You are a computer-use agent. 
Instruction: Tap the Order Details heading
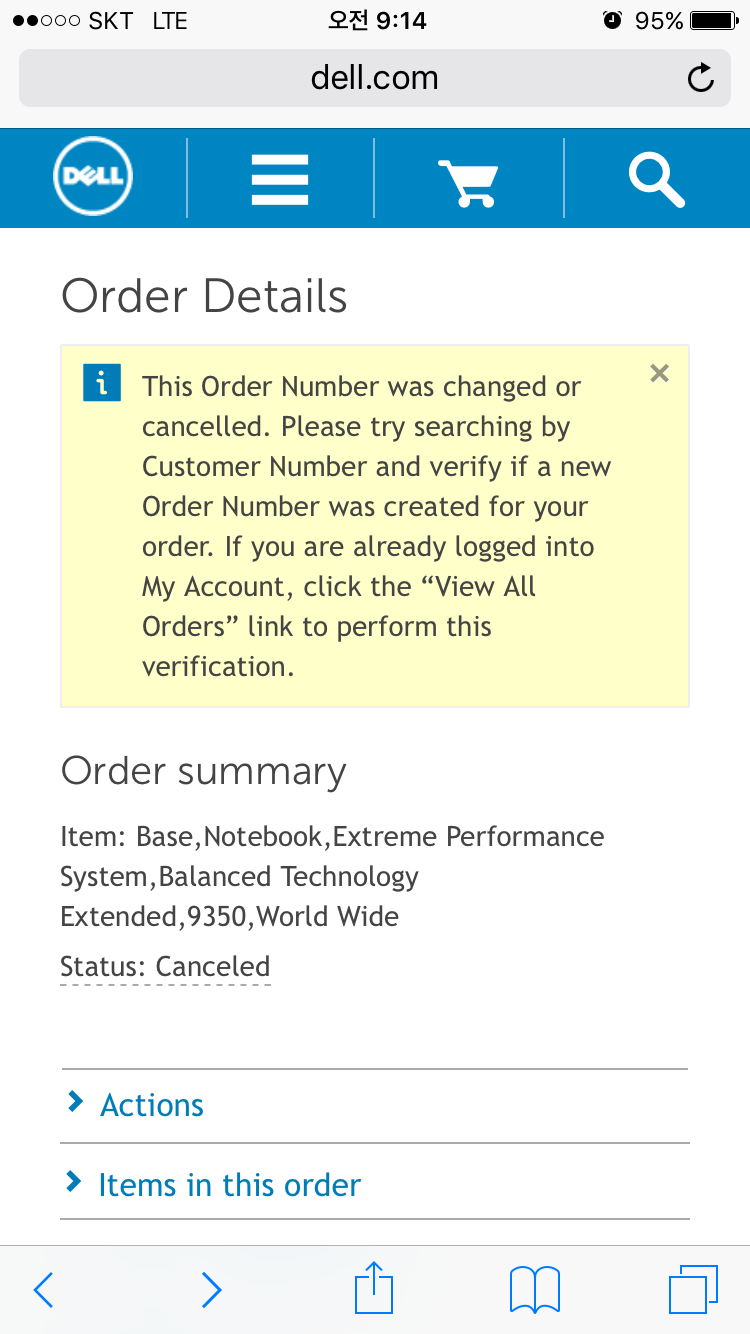tap(204, 296)
